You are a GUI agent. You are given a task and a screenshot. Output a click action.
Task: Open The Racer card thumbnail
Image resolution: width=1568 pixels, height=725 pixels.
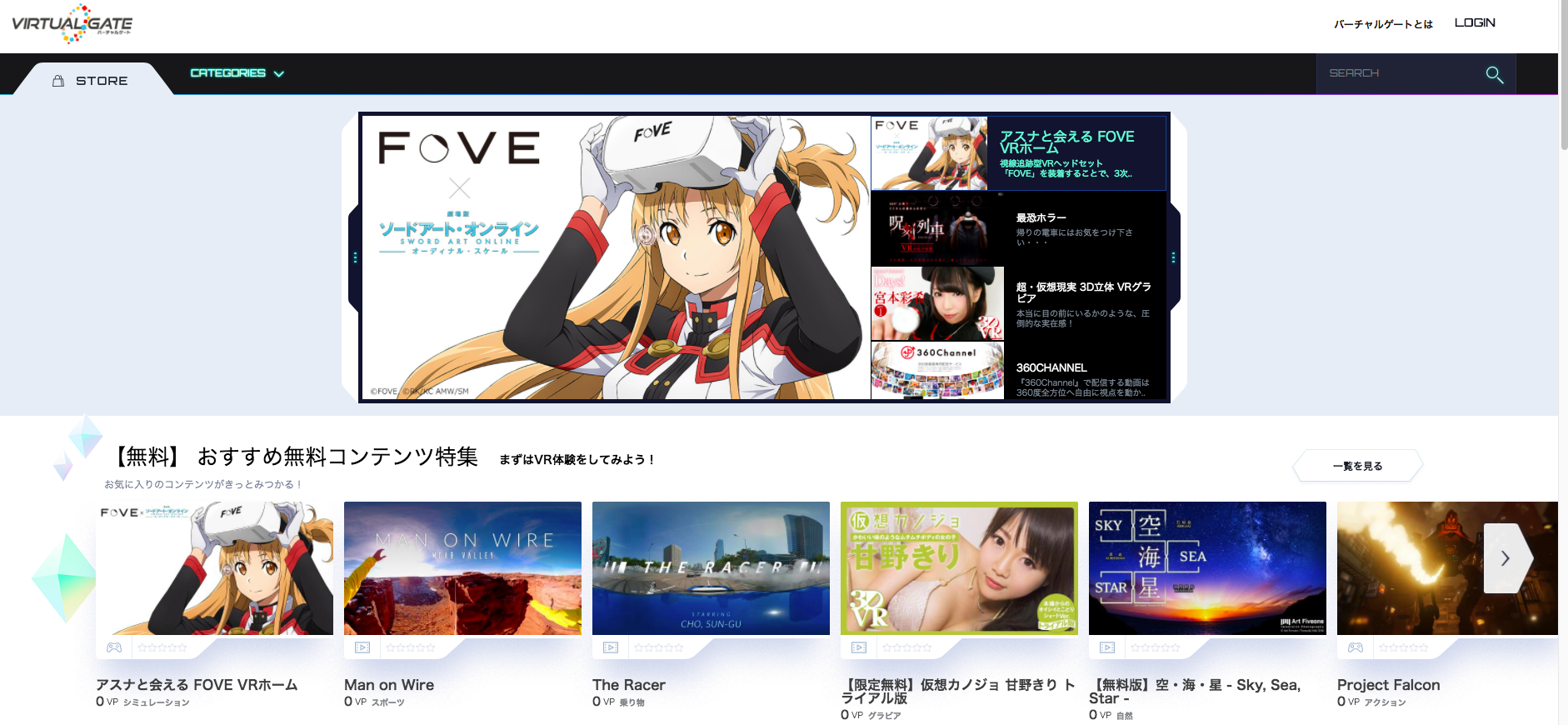click(711, 568)
